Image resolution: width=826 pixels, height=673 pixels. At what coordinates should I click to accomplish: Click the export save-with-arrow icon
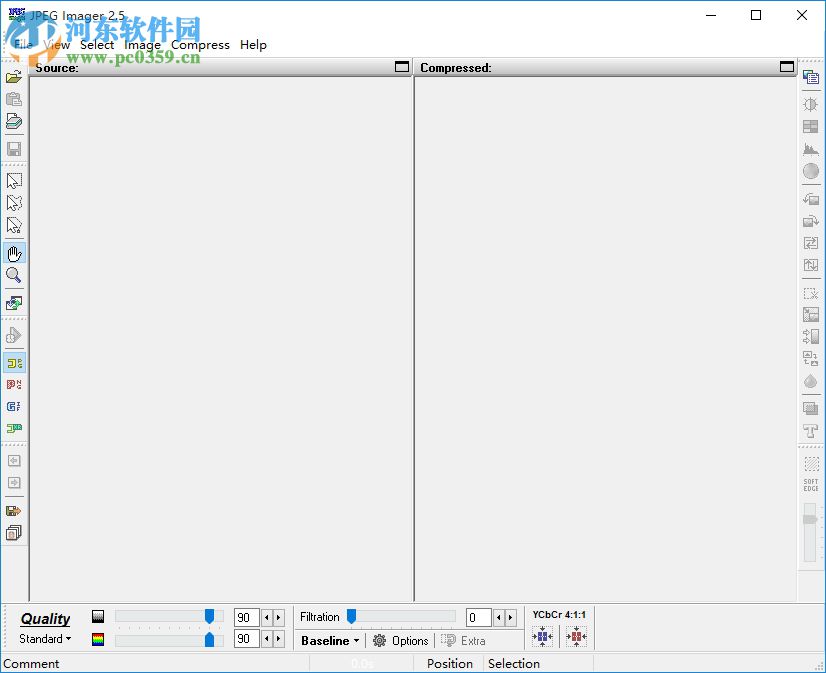tap(14, 511)
